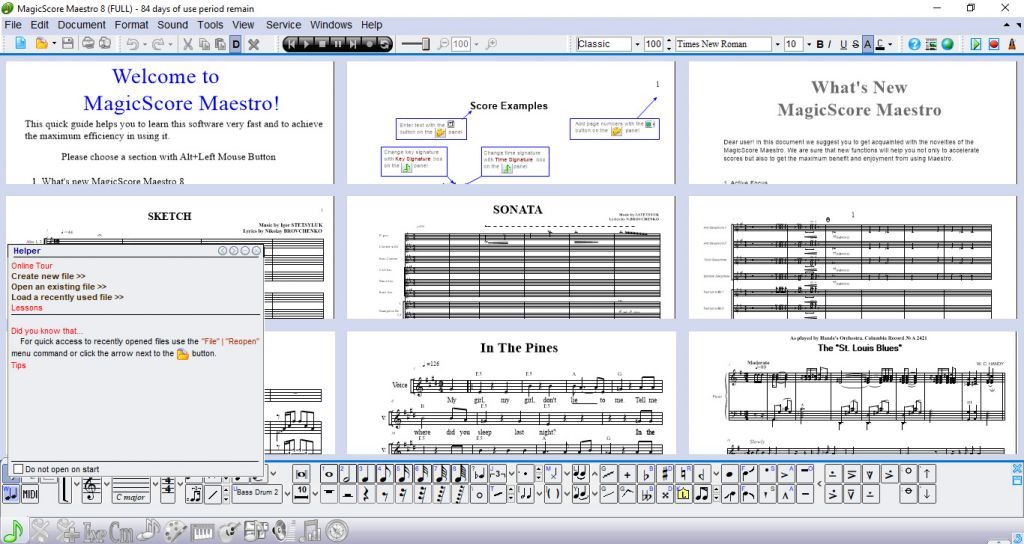Select the quarter rest icon

[367, 494]
